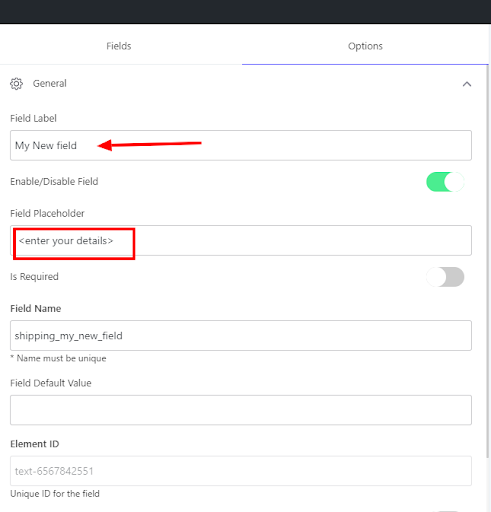This screenshot has width=491, height=512.
Task: Click the dark top header bar
Action: (x=245, y=12)
